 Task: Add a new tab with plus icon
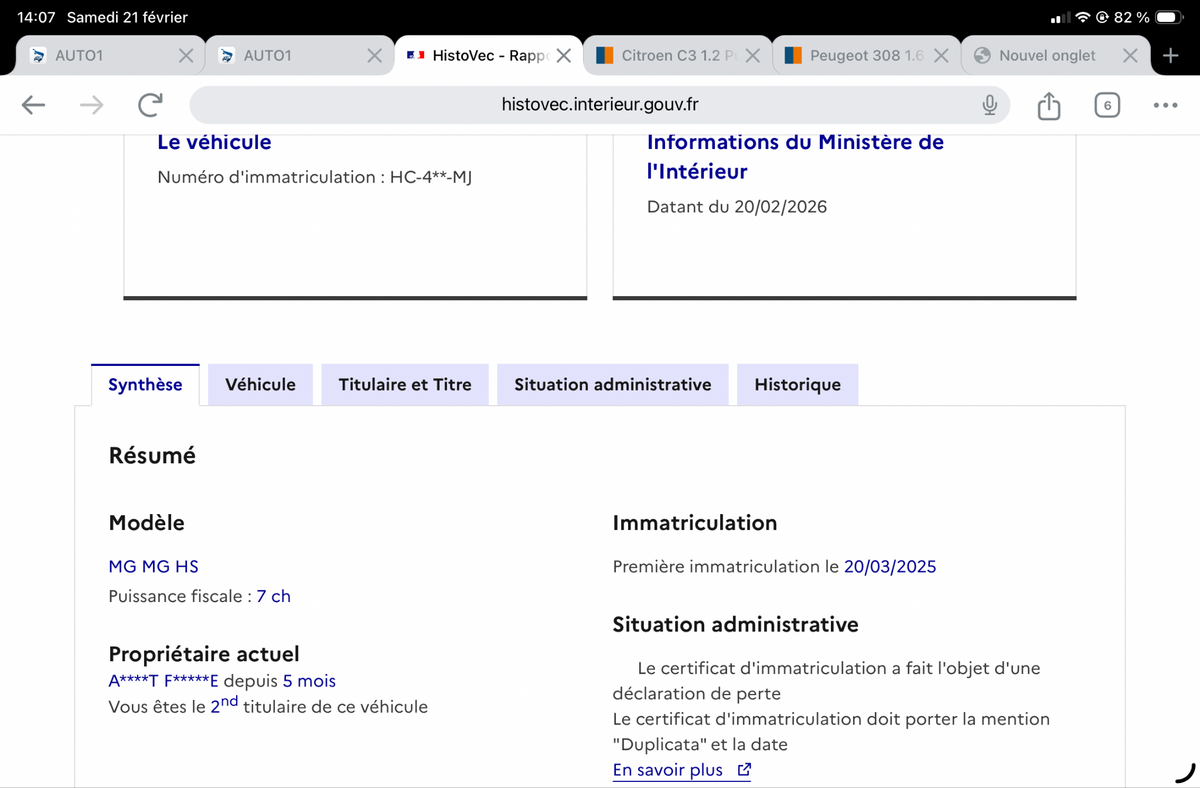click(x=1170, y=56)
